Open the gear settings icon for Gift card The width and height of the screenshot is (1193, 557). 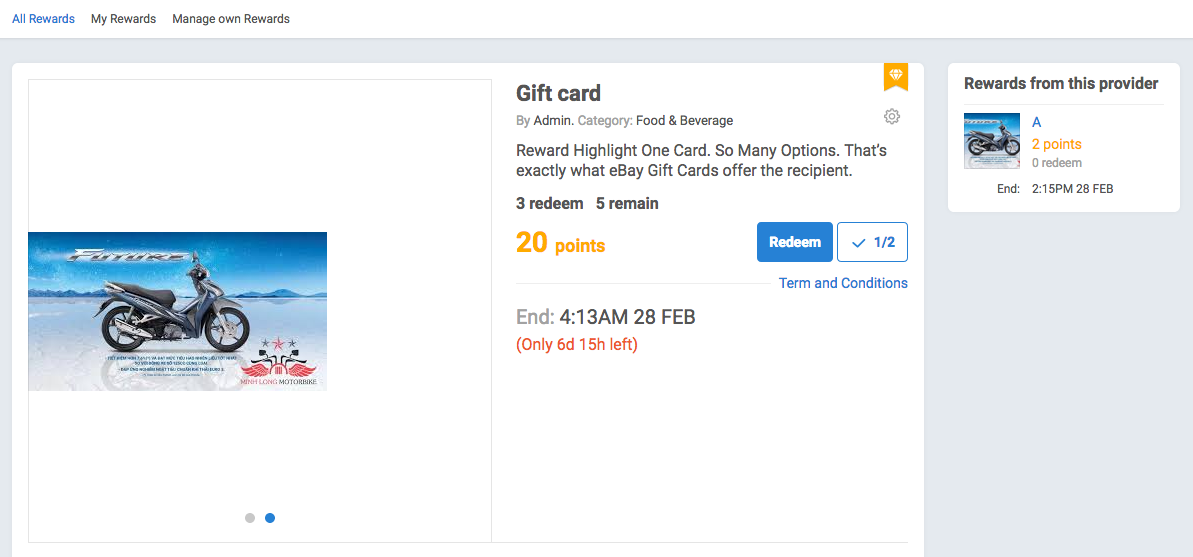[892, 117]
